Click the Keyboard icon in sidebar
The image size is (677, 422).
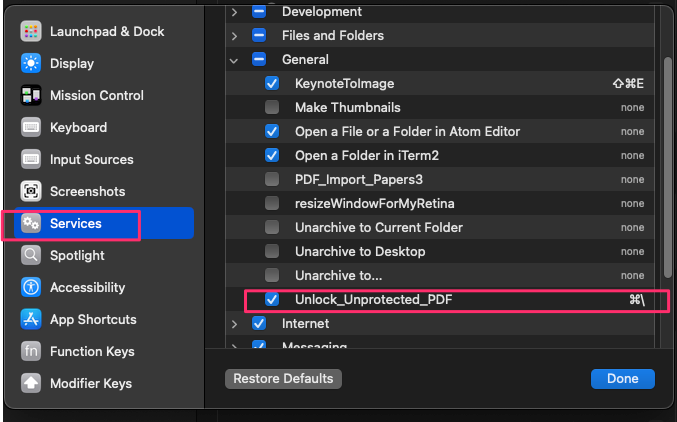(x=31, y=127)
